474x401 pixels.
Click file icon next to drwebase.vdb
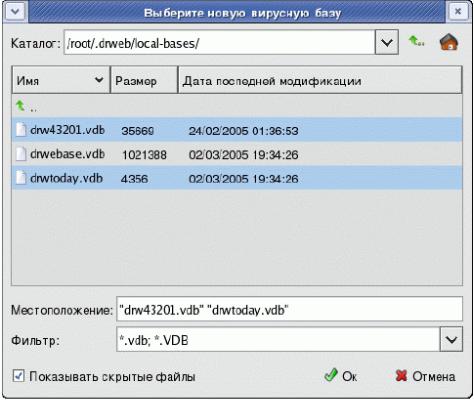point(21,154)
